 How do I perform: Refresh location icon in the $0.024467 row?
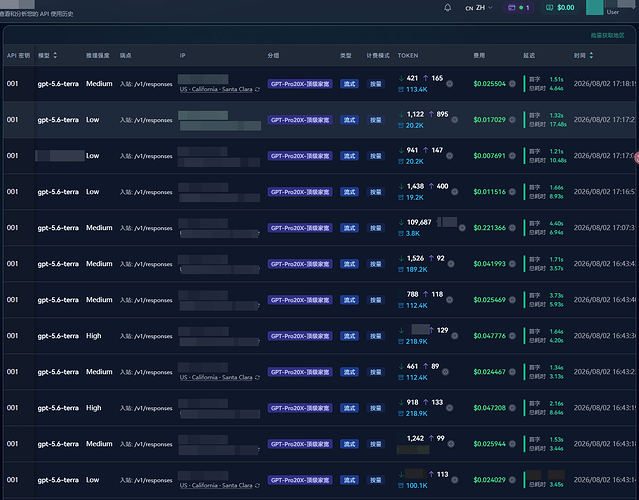tap(257, 377)
